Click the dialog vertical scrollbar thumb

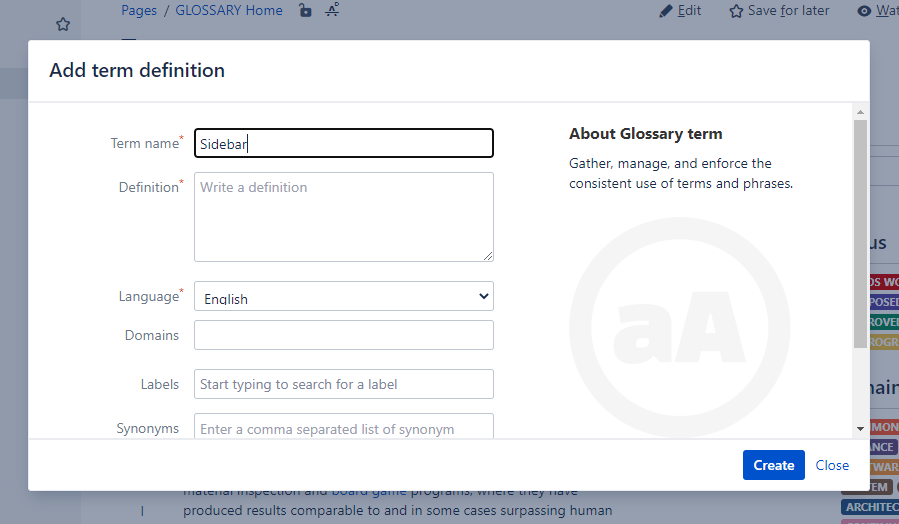(x=860, y=230)
